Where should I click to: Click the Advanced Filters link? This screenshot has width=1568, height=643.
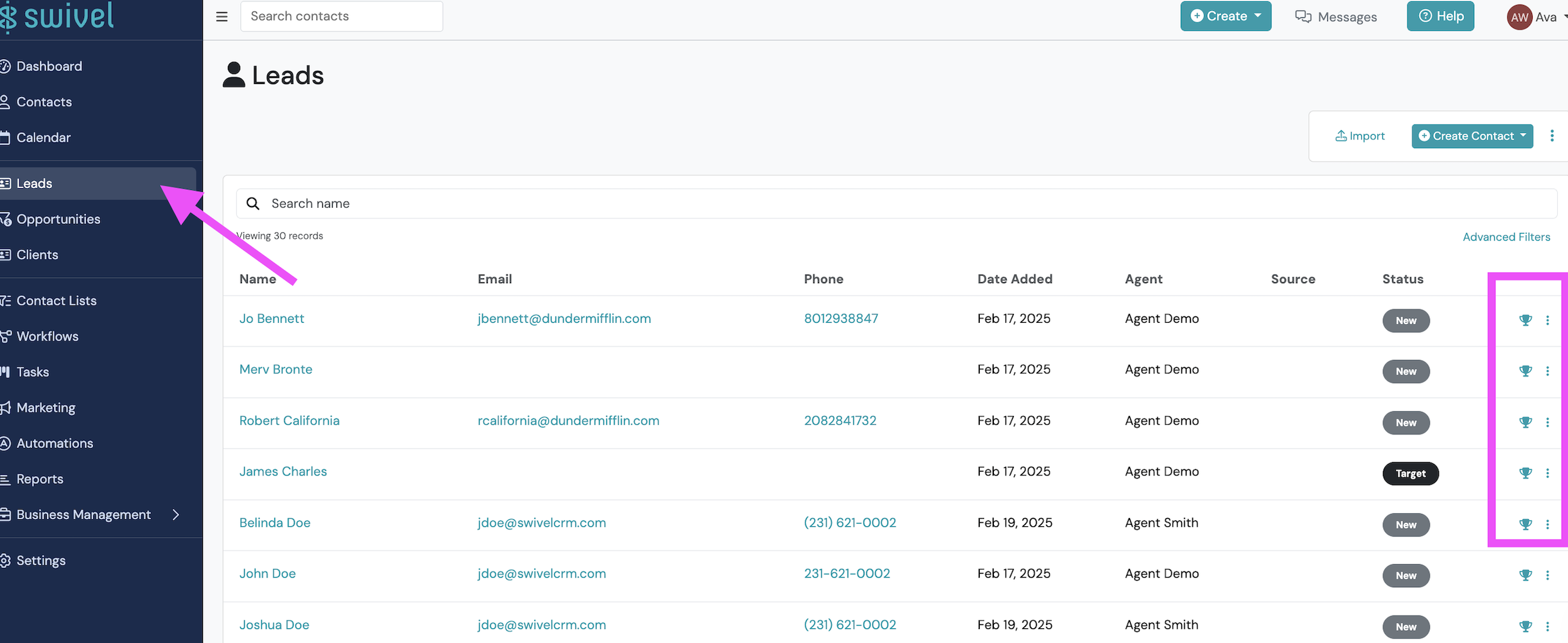pyautogui.click(x=1506, y=237)
